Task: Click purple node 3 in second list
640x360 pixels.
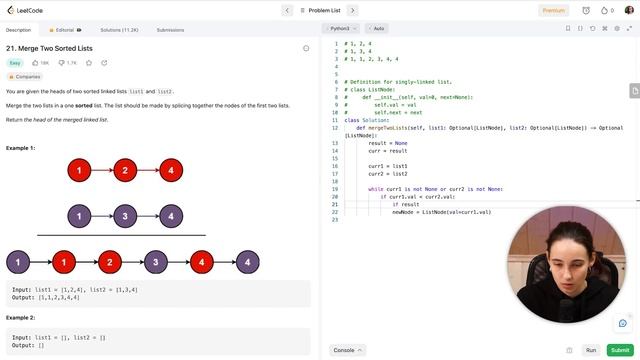Action: click(x=125, y=216)
